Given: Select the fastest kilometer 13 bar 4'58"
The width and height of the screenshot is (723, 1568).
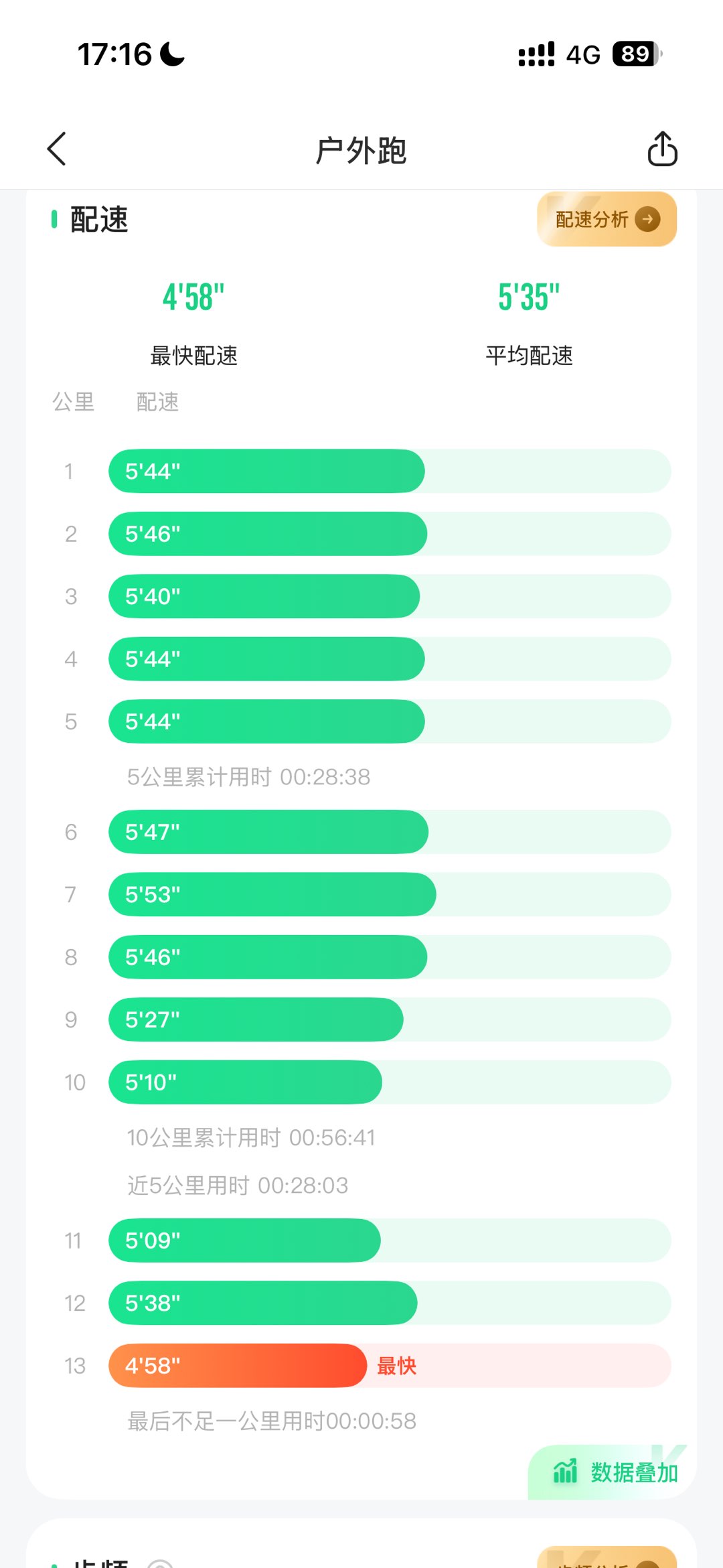Looking at the screenshot, I should point(238,1366).
